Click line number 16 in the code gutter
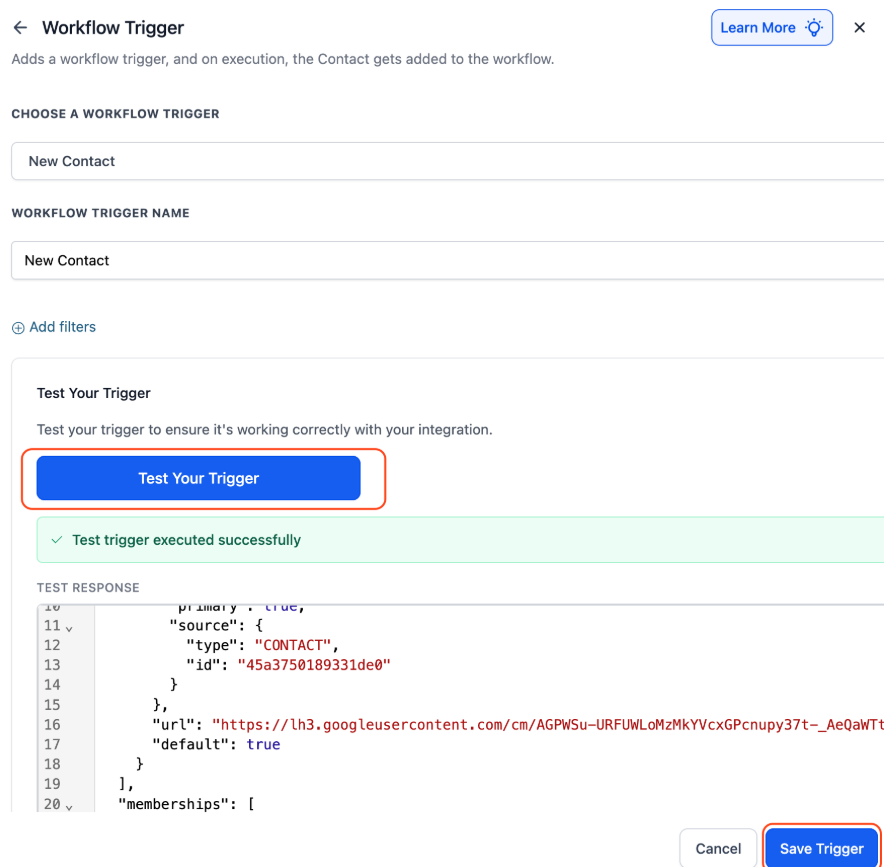 (x=52, y=725)
